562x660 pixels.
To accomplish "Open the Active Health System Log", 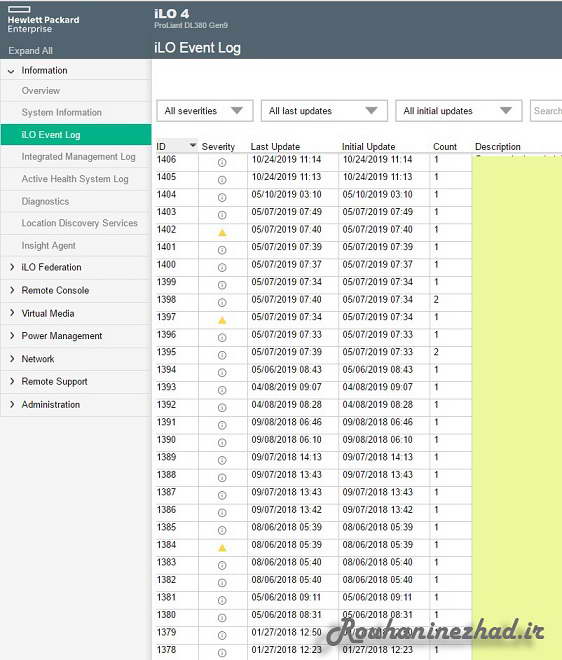I will [75, 179].
